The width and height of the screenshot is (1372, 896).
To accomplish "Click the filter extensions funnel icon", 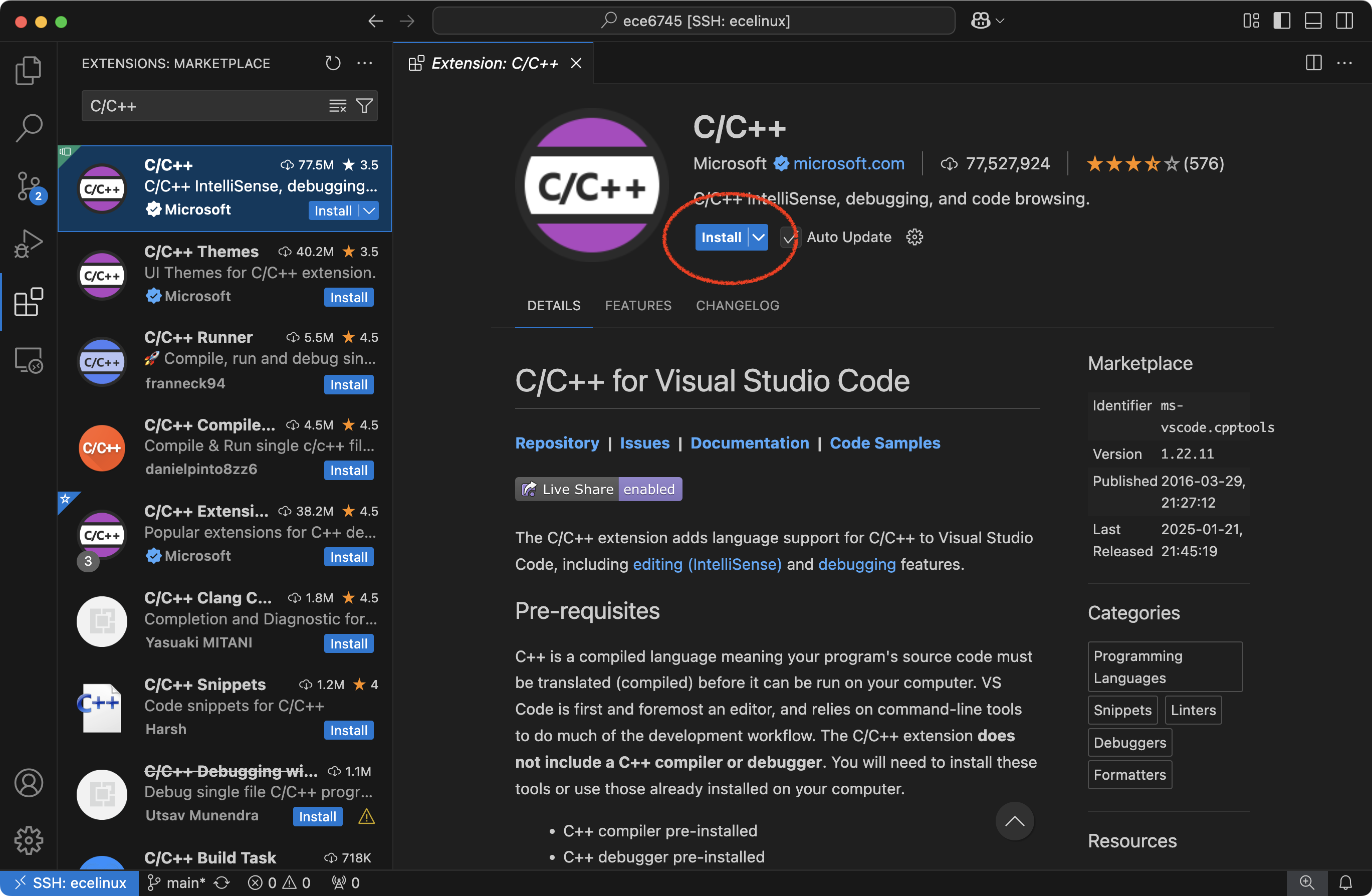I will (364, 106).
